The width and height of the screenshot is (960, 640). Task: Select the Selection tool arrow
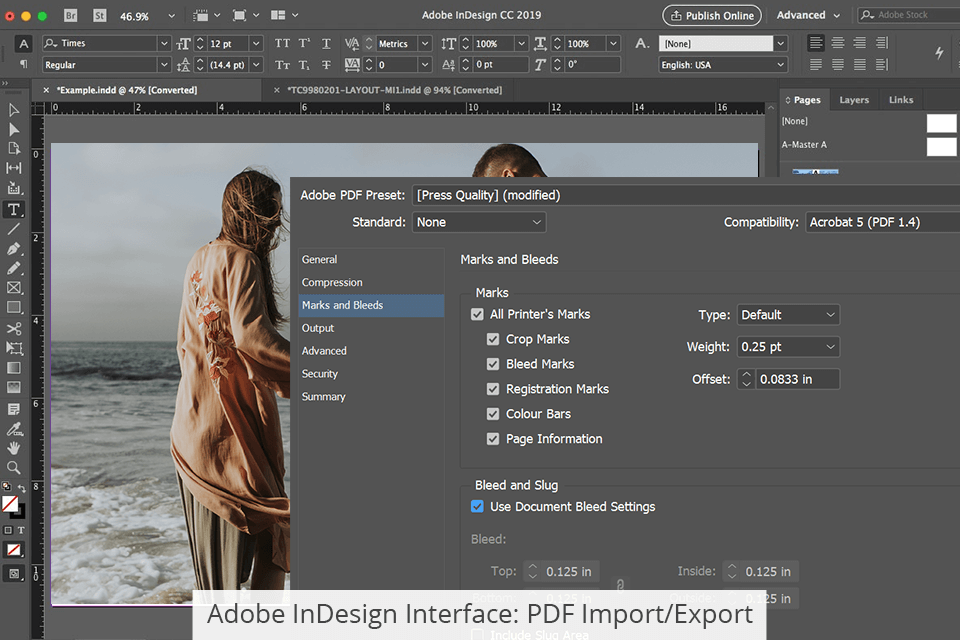13,110
